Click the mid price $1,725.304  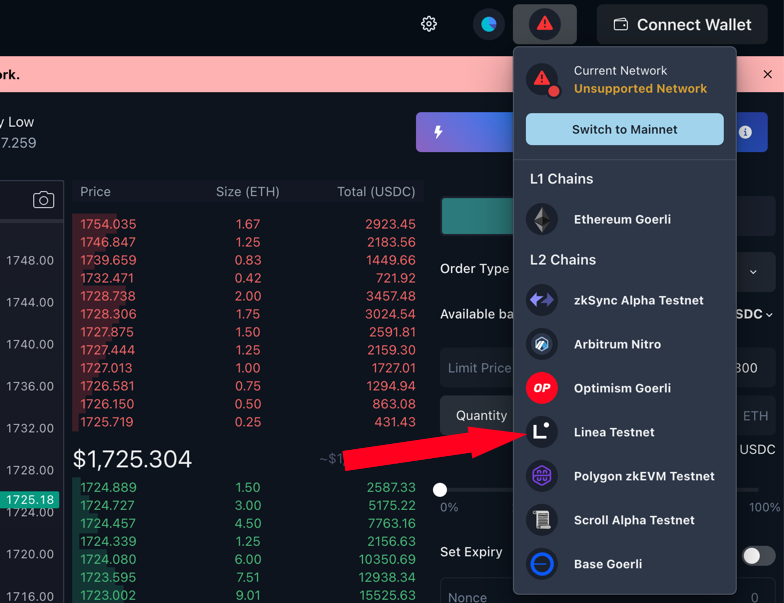point(132,459)
